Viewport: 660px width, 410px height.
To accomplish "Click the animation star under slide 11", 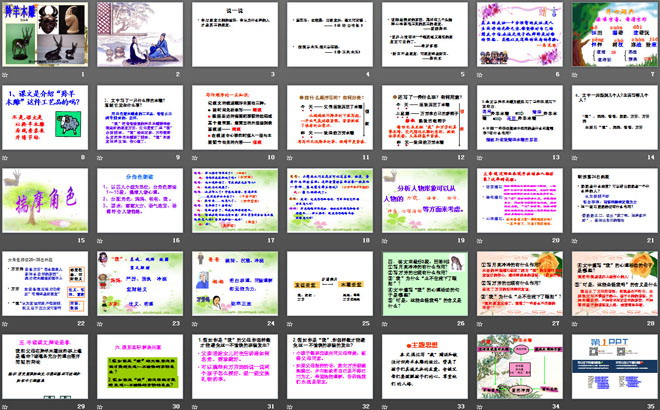I will (x=290, y=158).
